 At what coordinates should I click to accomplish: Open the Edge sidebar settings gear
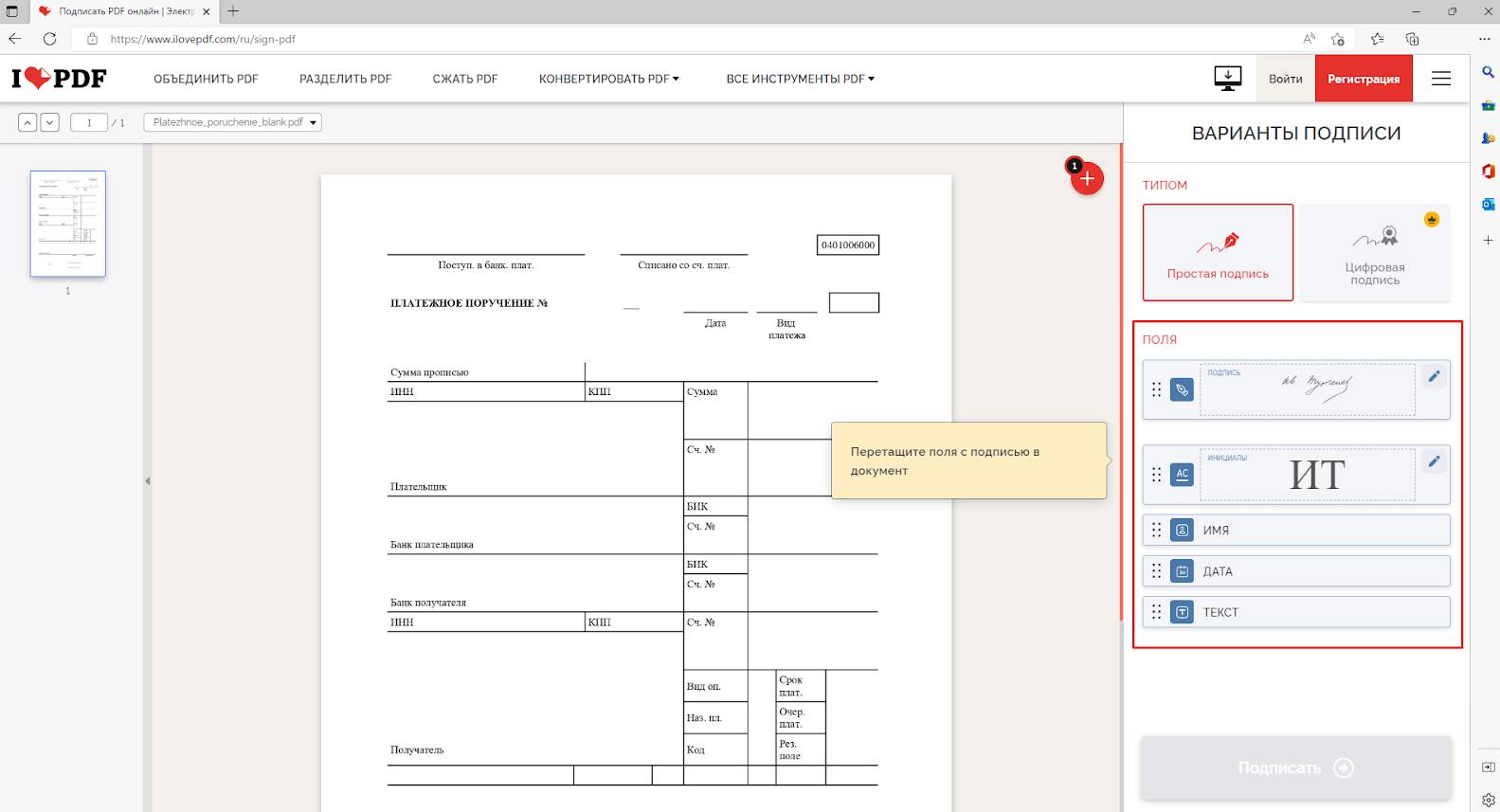(1488, 800)
